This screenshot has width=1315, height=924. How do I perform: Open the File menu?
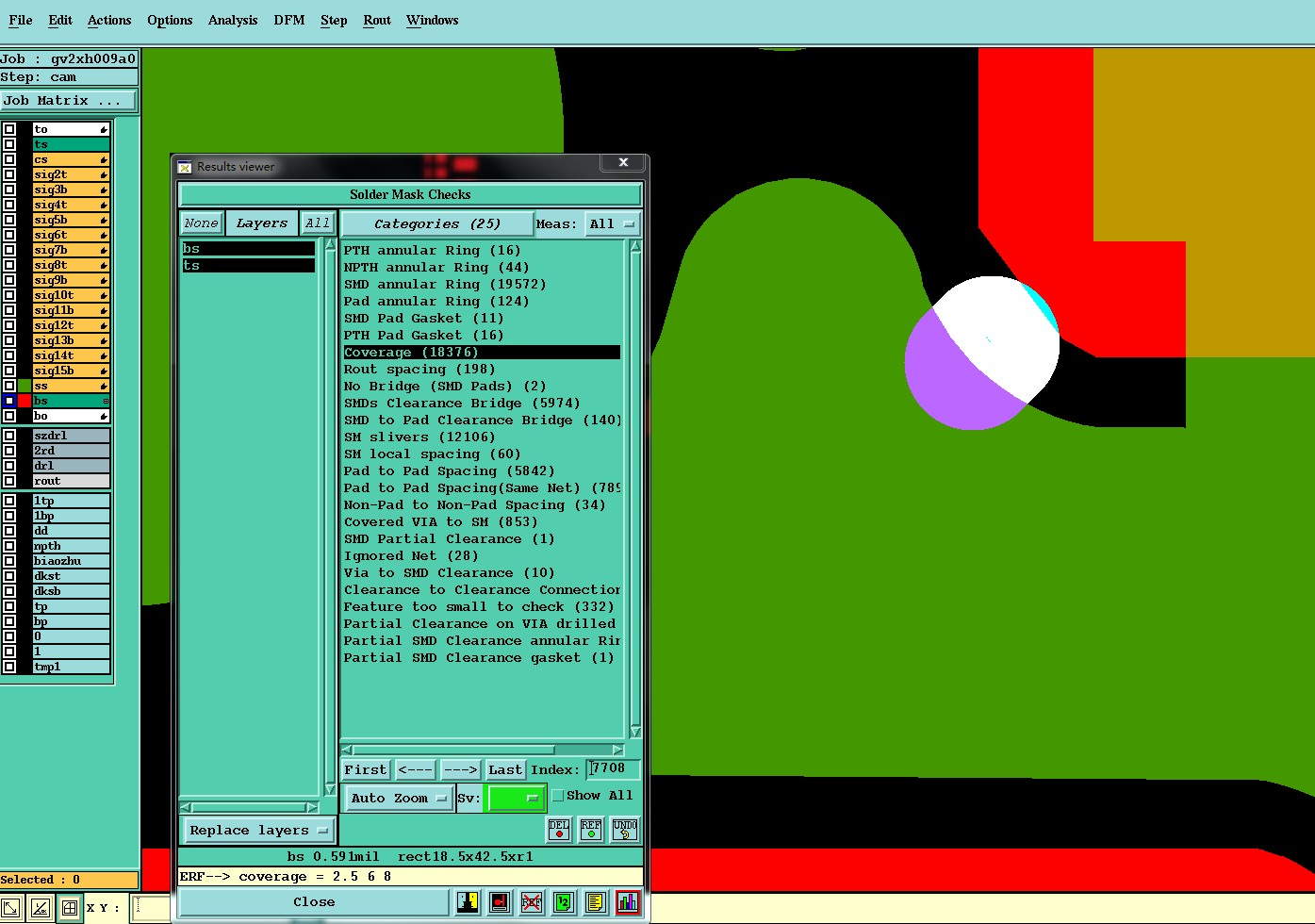tap(21, 20)
